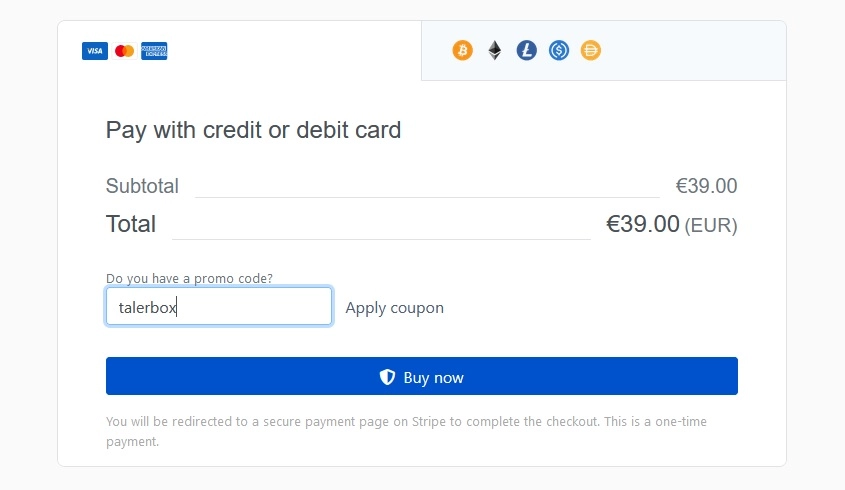
Task: Click the Stripe redirect notice text
Action: click(405, 431)
